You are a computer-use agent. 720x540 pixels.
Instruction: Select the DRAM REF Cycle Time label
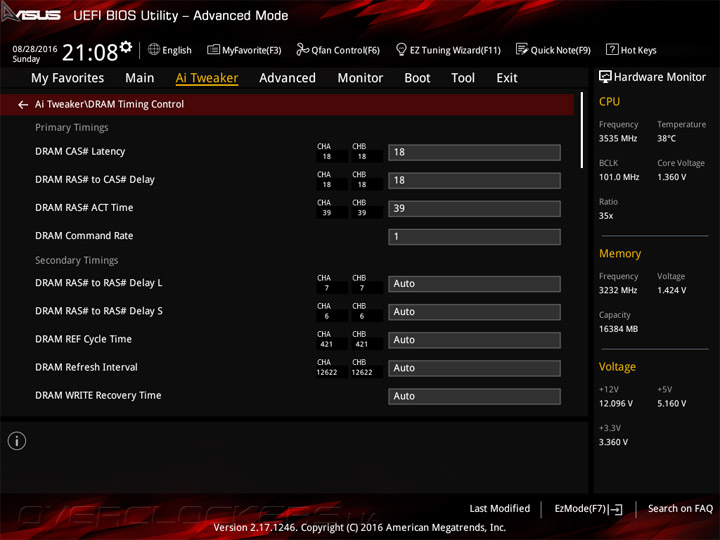click(x=83, y=339)
